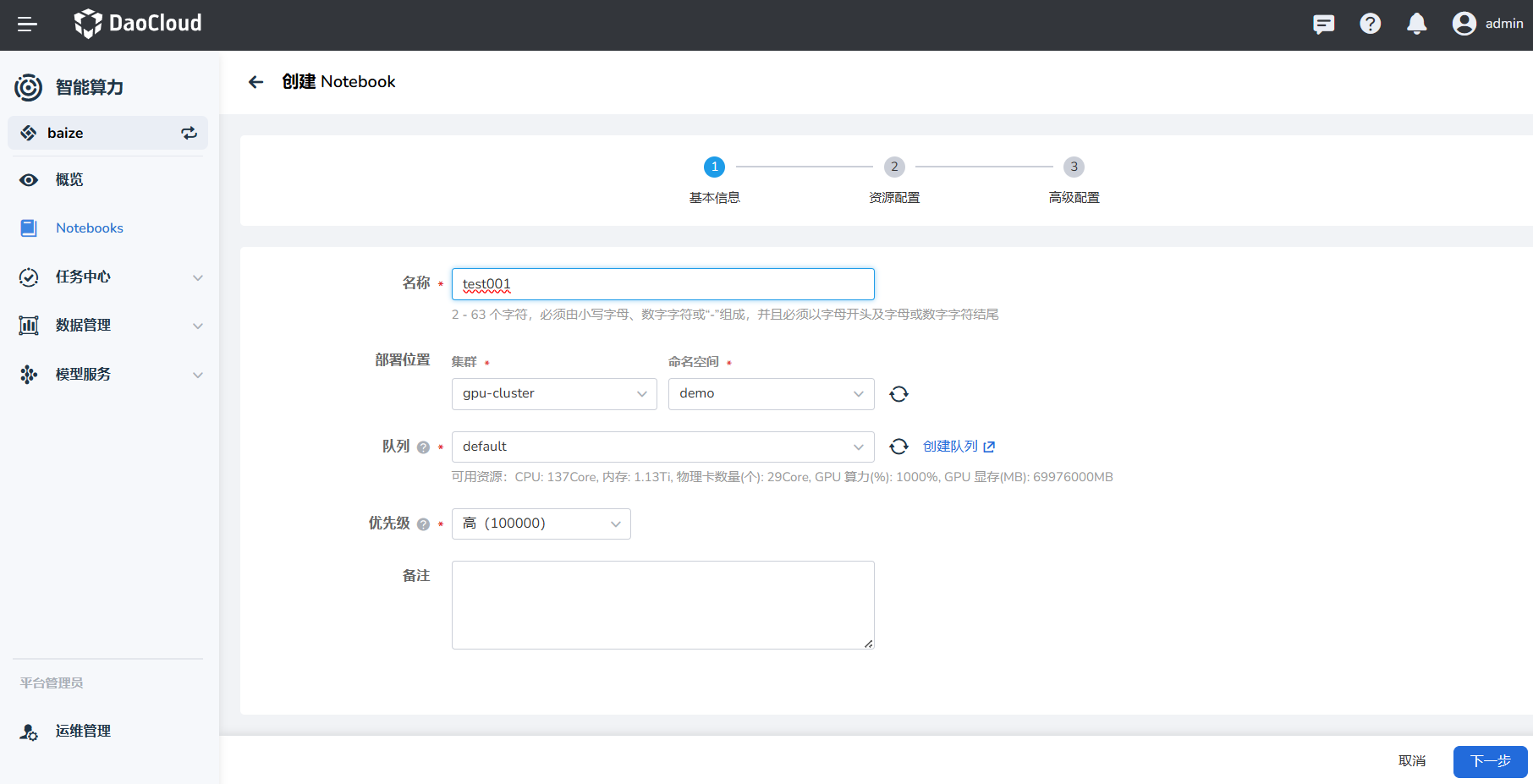The height and width of the screenshot is (784, 1533).
Task: Show the queue help tooltip icon
Action: [x=423, y=447]
